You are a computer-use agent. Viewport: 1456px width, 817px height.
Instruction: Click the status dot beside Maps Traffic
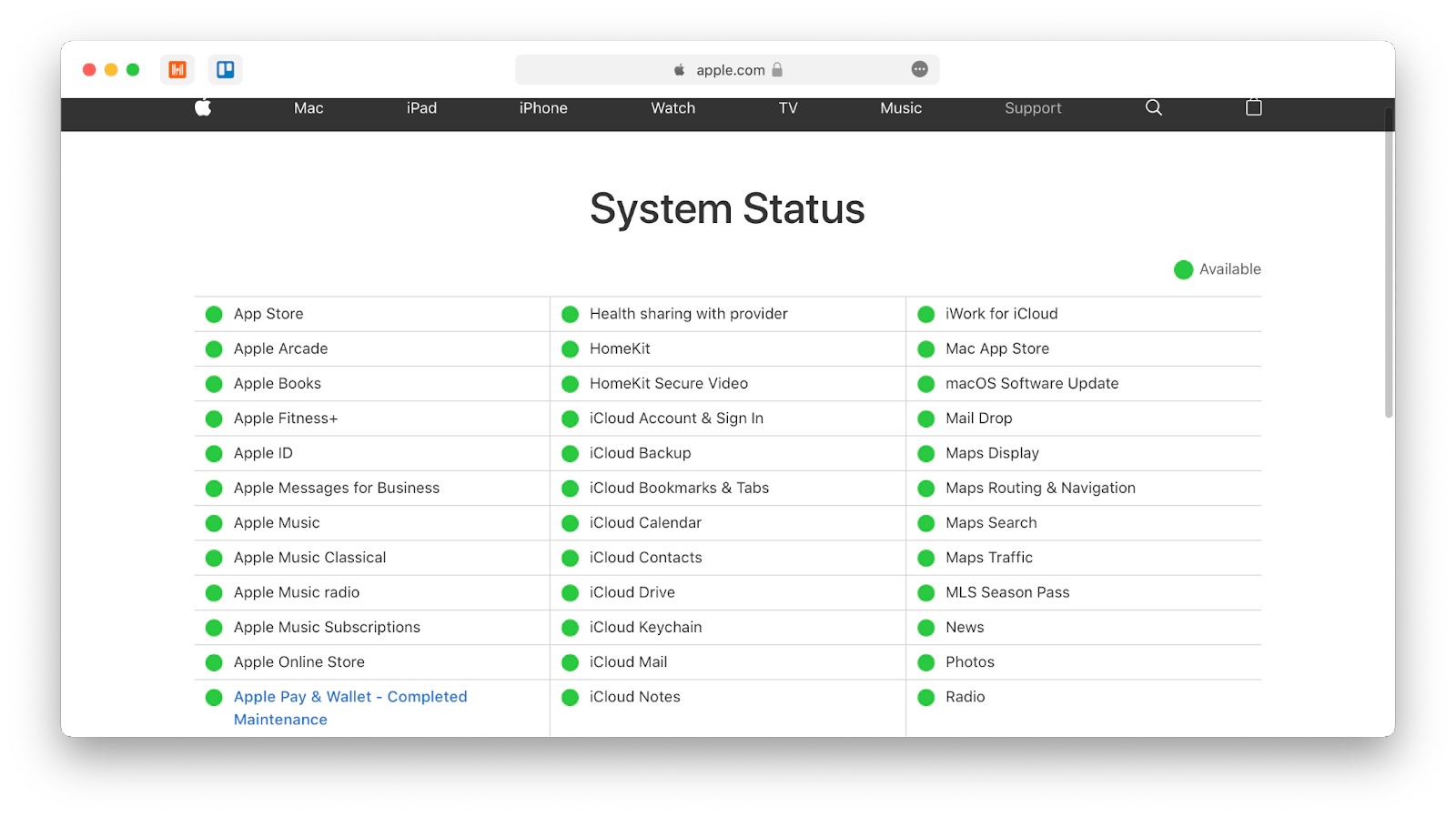(926, 559)
